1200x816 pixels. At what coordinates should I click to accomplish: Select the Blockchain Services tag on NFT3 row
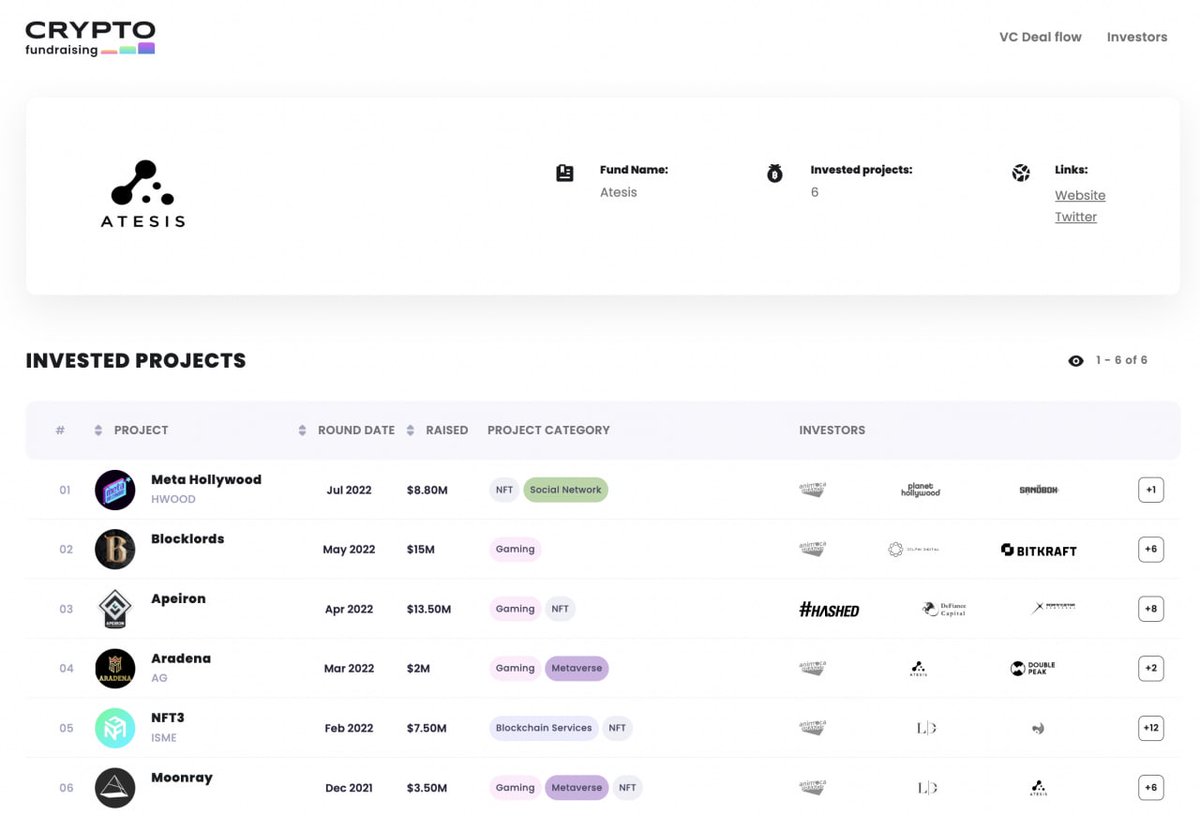(x=544, y=728)
